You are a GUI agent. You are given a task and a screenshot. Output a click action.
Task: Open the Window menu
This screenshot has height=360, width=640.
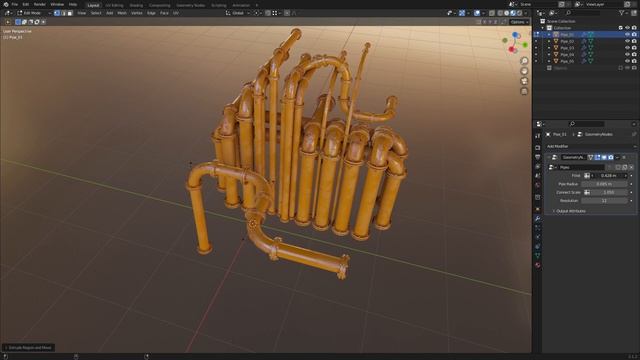click(57, 4)
